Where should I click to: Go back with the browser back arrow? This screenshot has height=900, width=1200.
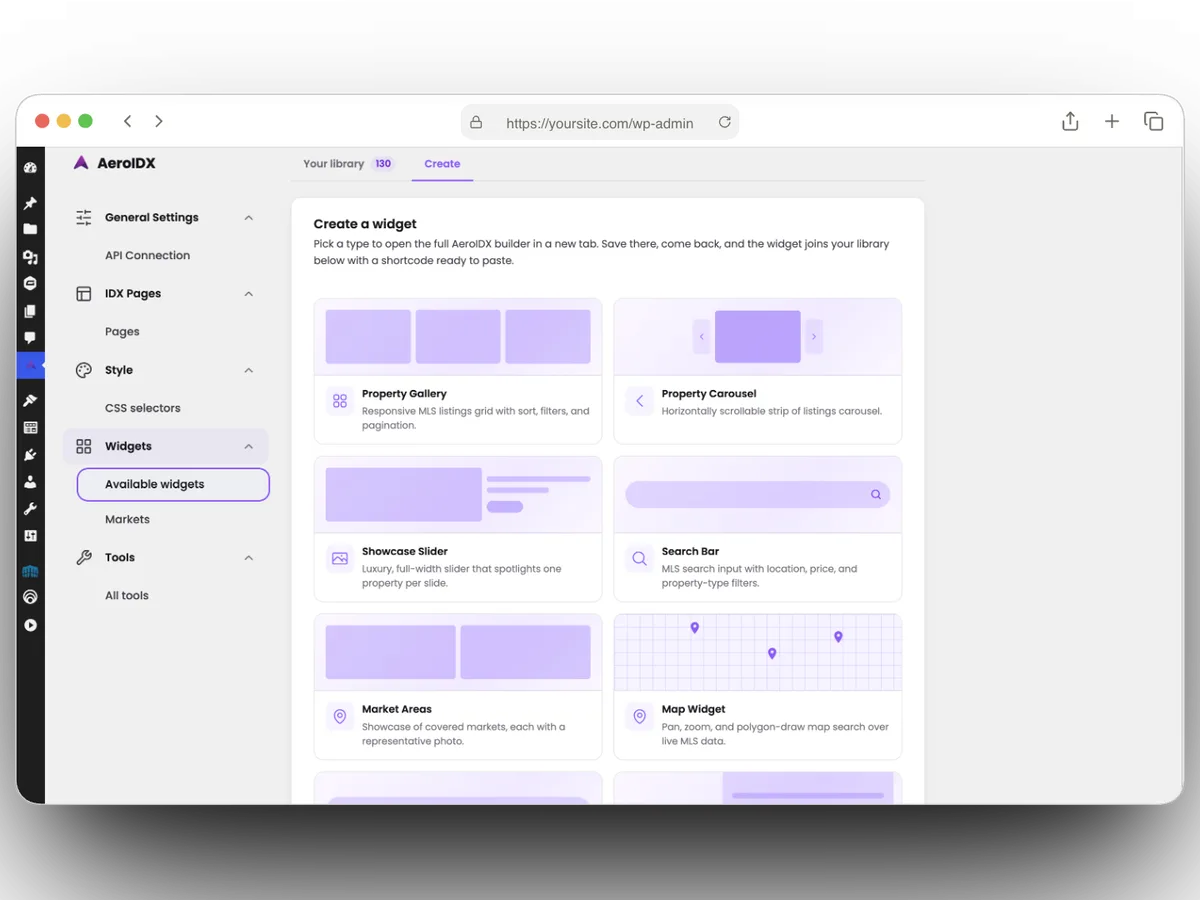[x=127, y=121]
